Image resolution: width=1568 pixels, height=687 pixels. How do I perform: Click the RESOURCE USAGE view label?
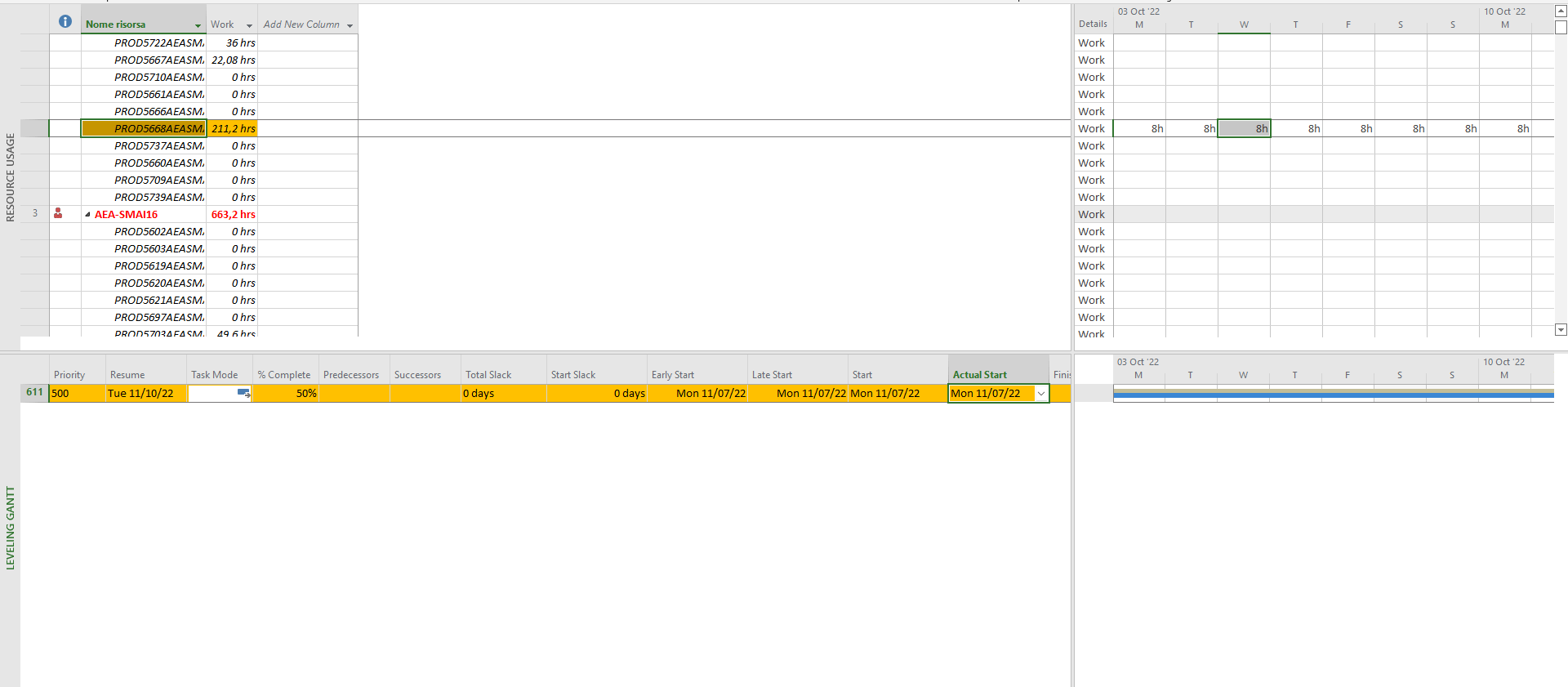coord(11,177)
